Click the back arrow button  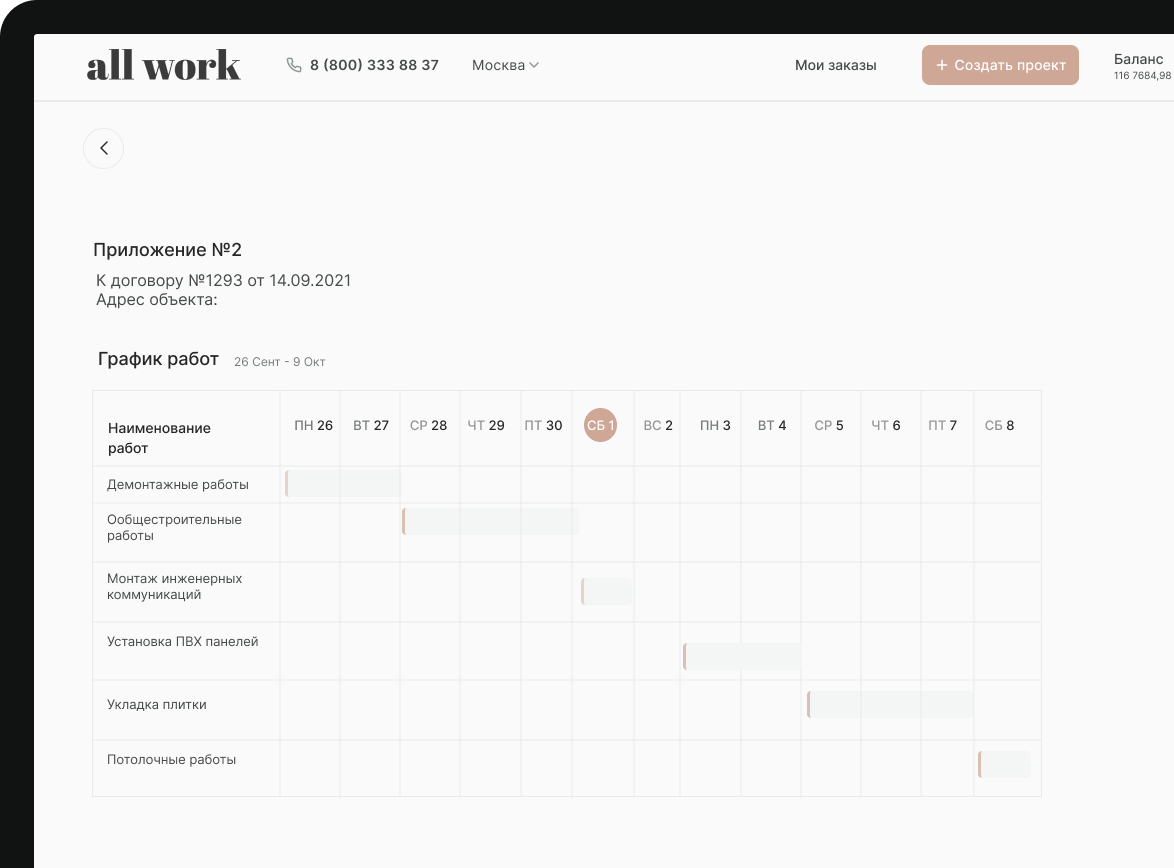click(103, 149)
